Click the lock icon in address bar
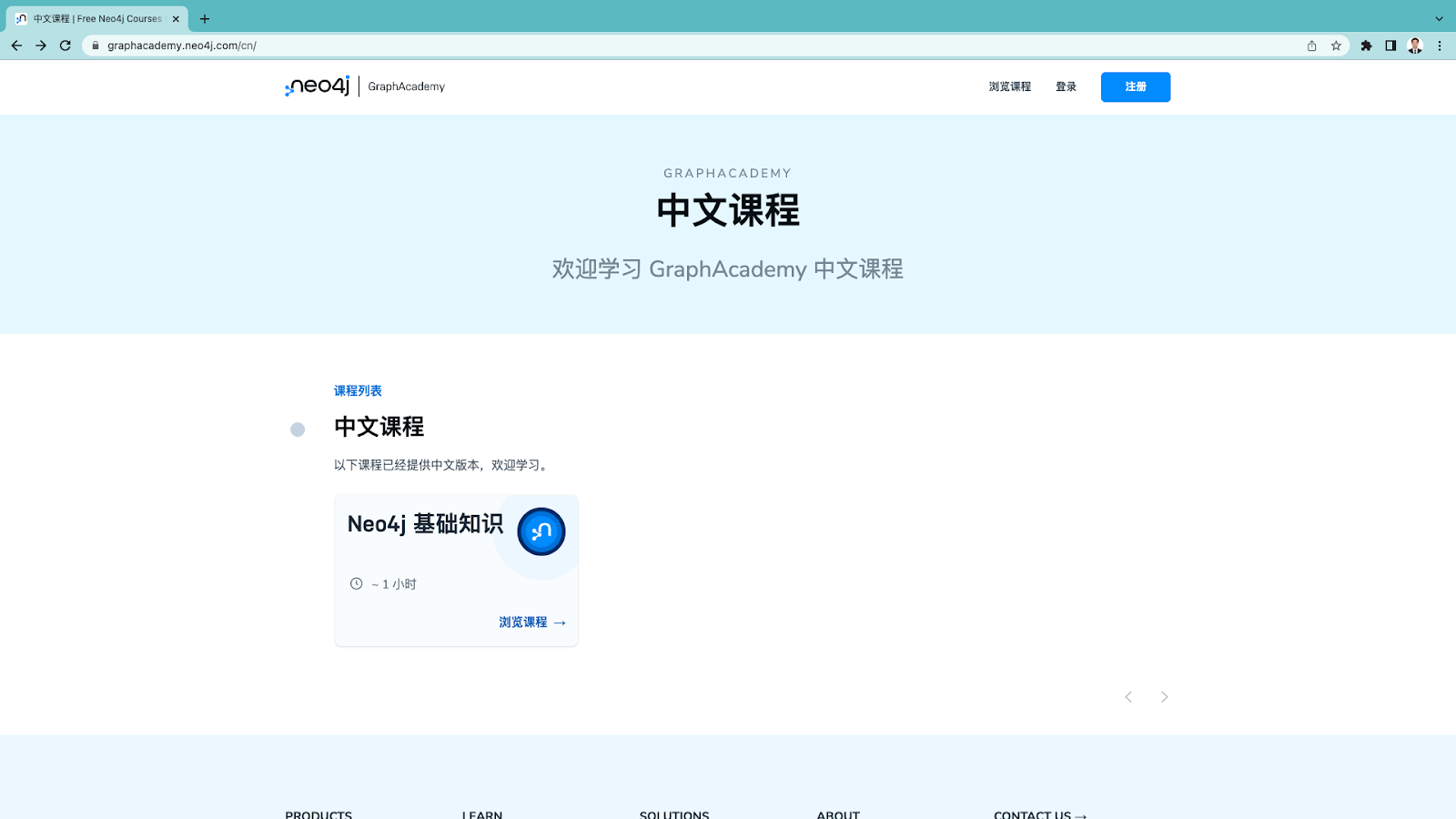The height and width of the screenshot is (819, 1456). click(95, 45)
